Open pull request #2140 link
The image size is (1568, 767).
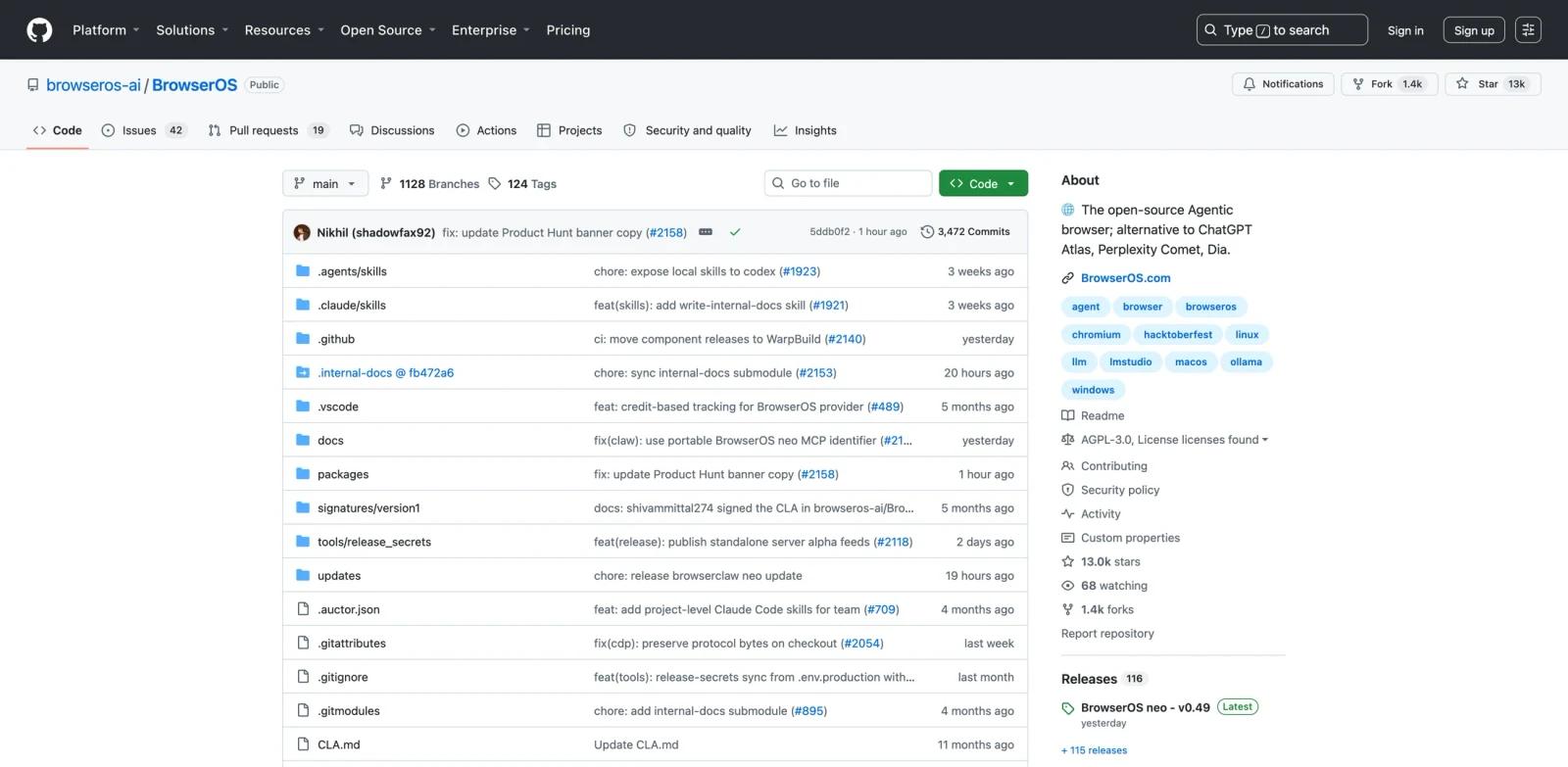coord(845,339)
